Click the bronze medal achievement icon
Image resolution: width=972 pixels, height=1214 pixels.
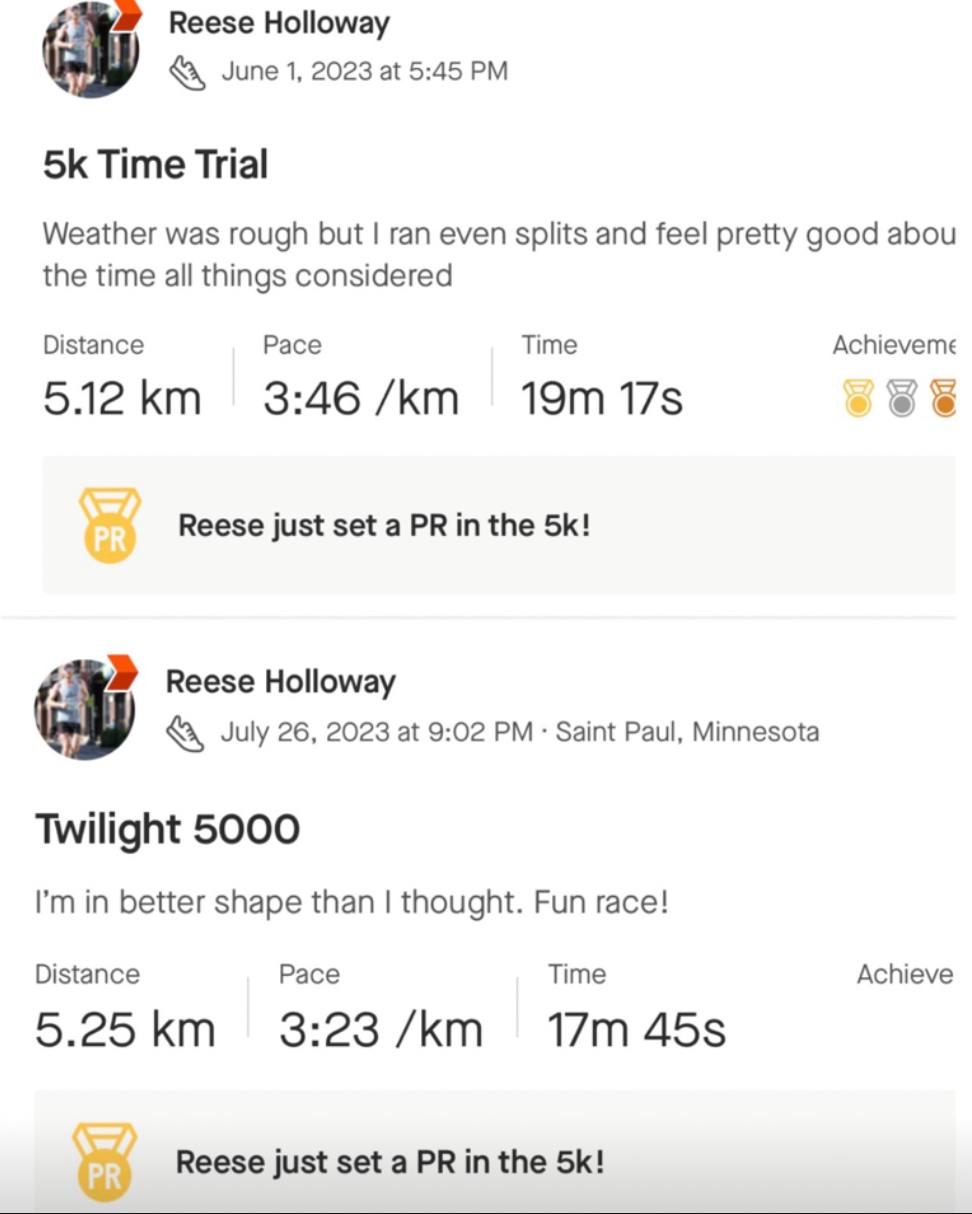(x=943, y=397)
